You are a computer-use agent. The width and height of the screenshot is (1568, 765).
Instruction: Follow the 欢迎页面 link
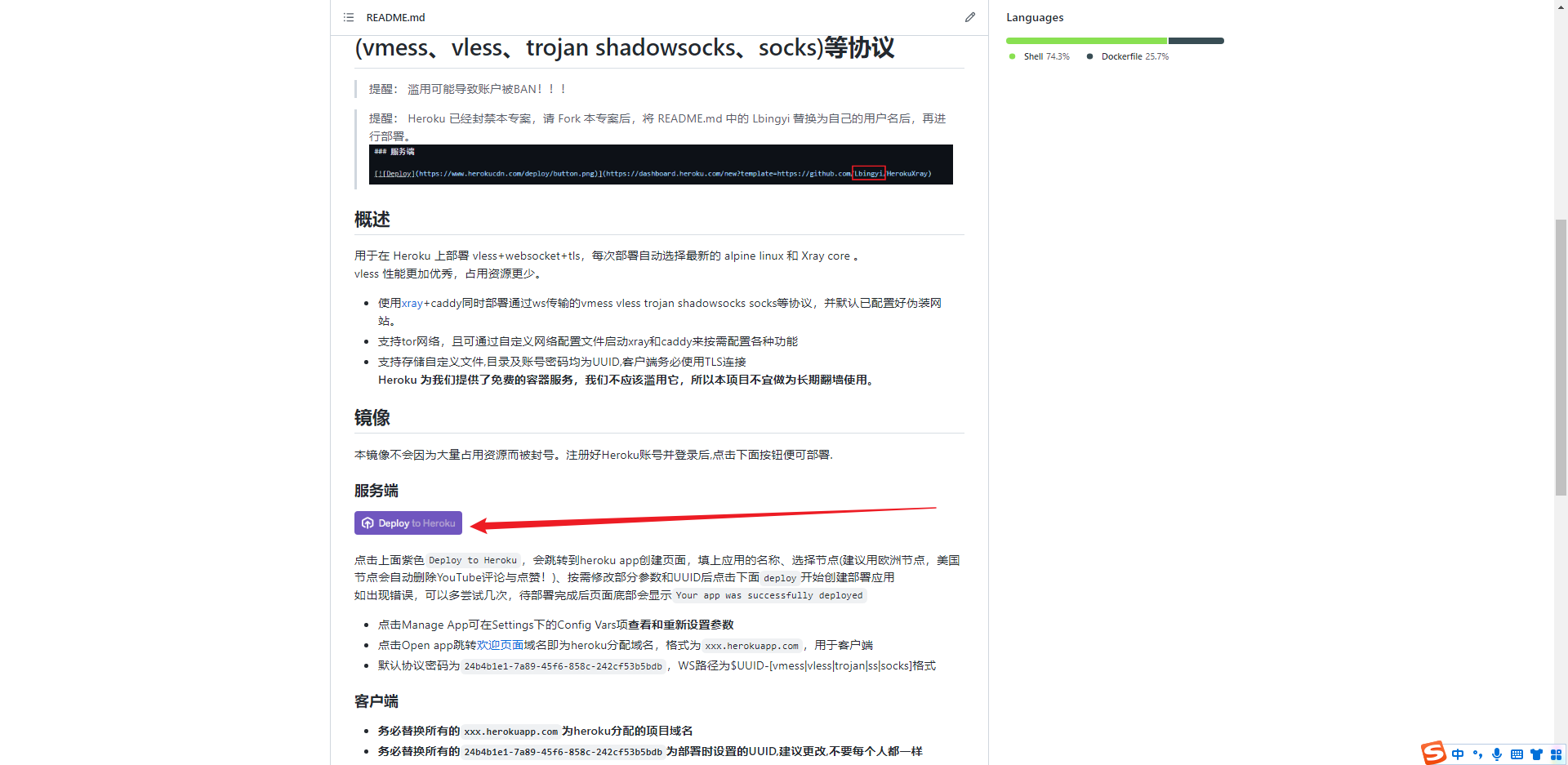click(x=500, y=645)
